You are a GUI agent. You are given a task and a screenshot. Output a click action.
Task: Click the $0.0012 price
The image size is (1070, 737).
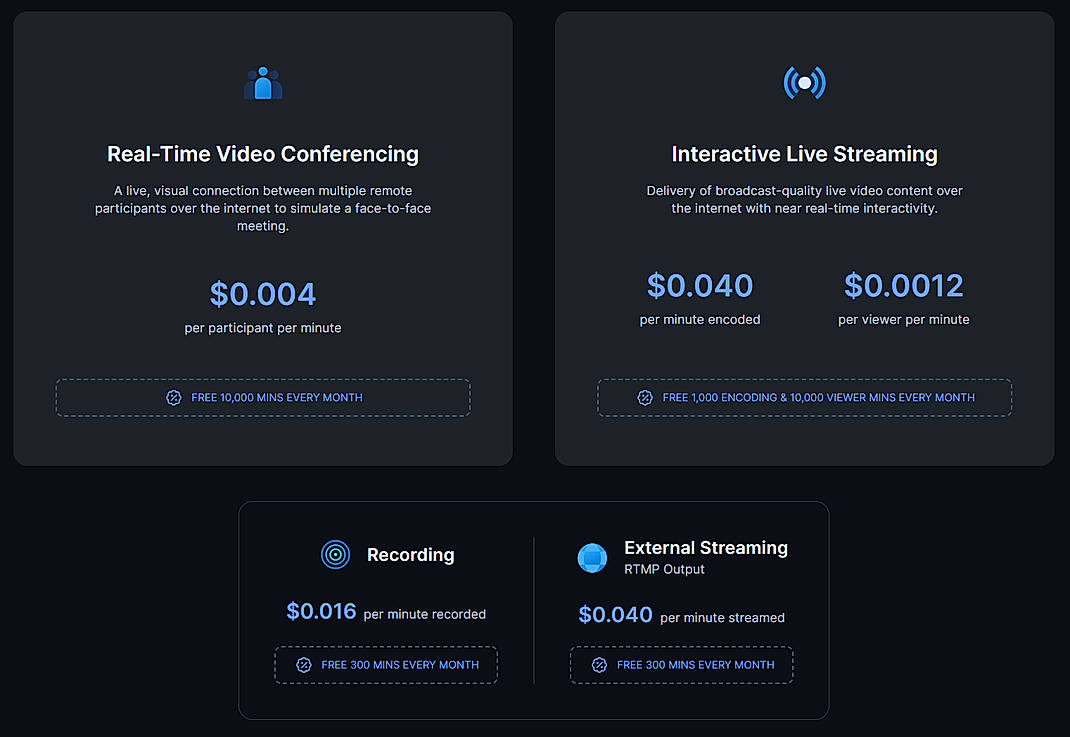tap(903, 286)
